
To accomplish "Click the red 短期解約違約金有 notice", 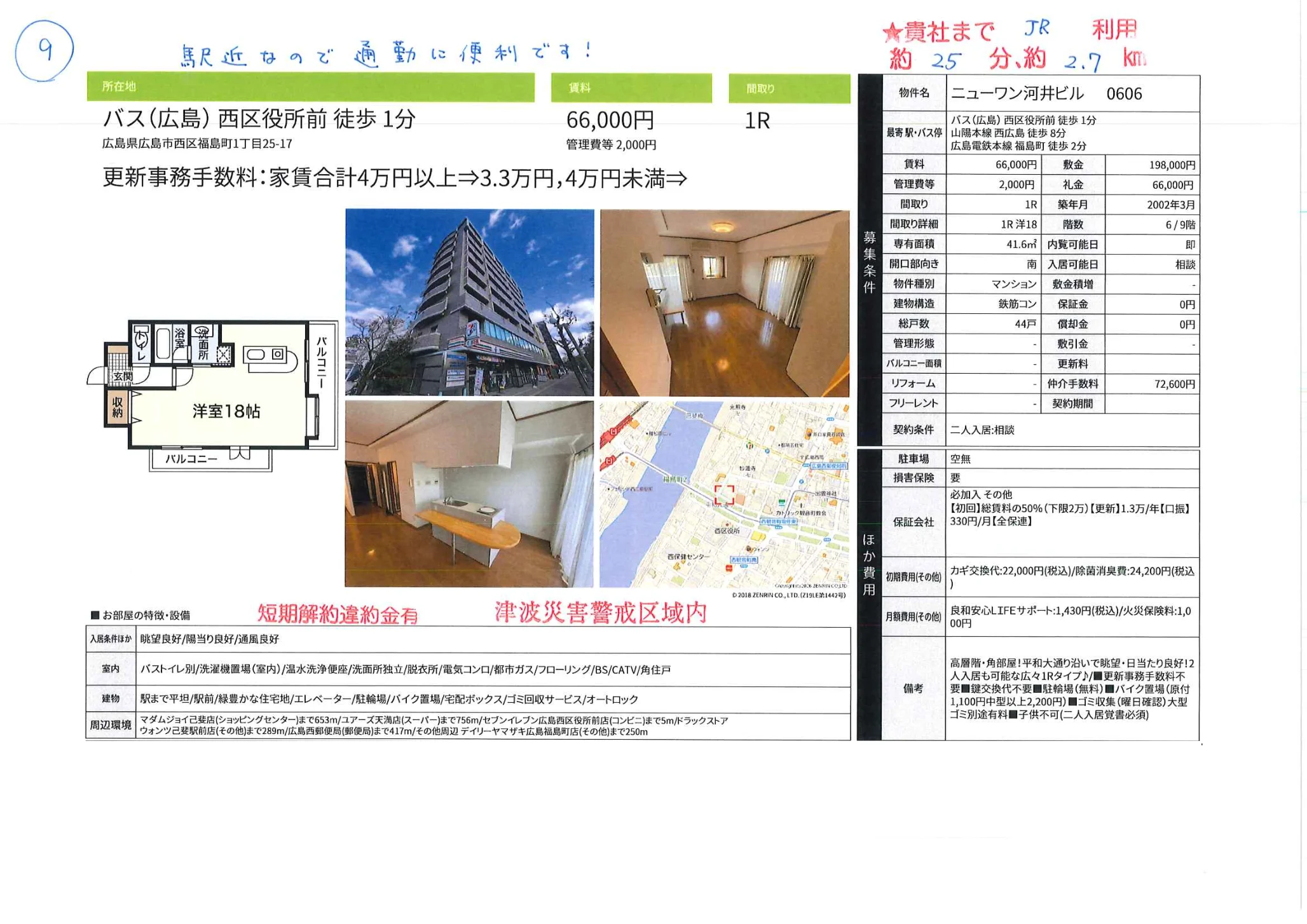I will tap(338, 614).
